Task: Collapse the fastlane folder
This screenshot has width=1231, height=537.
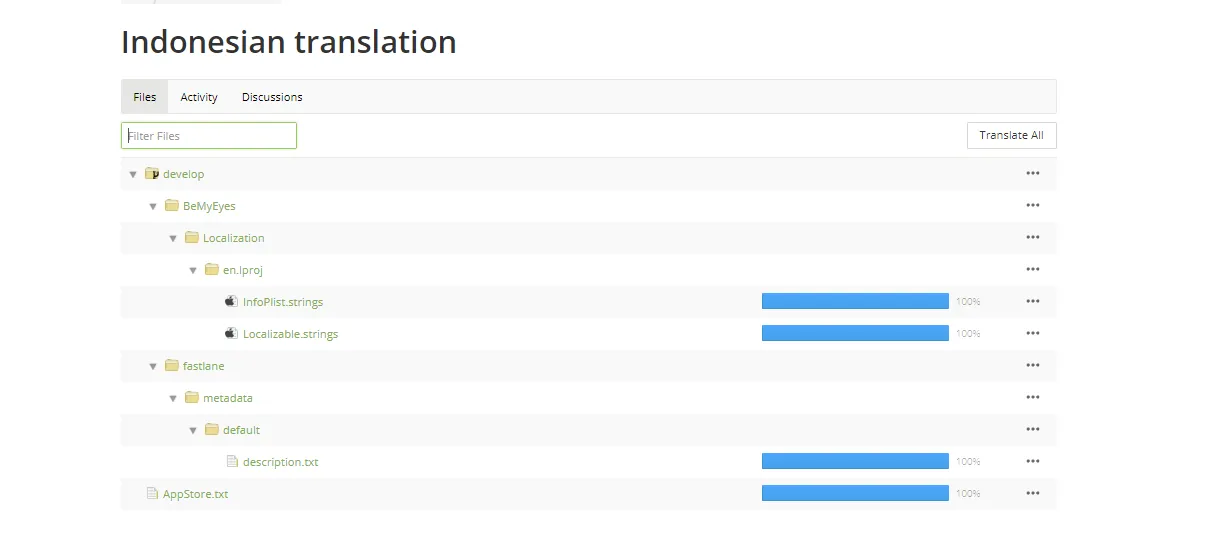Action: pos(153,366)
